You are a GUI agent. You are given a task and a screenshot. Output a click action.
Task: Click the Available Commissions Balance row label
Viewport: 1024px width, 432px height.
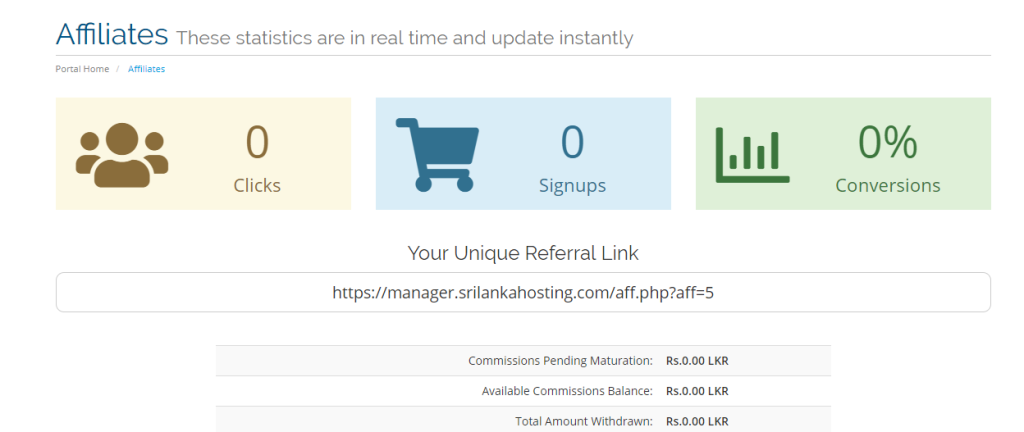[567, 391]
